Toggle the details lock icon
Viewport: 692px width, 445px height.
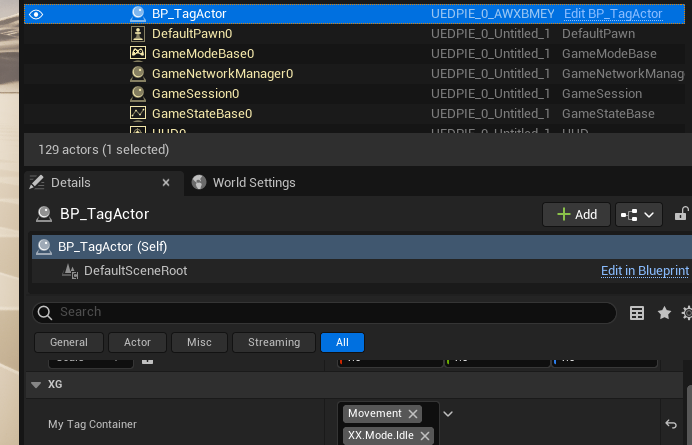coord(682,214)
